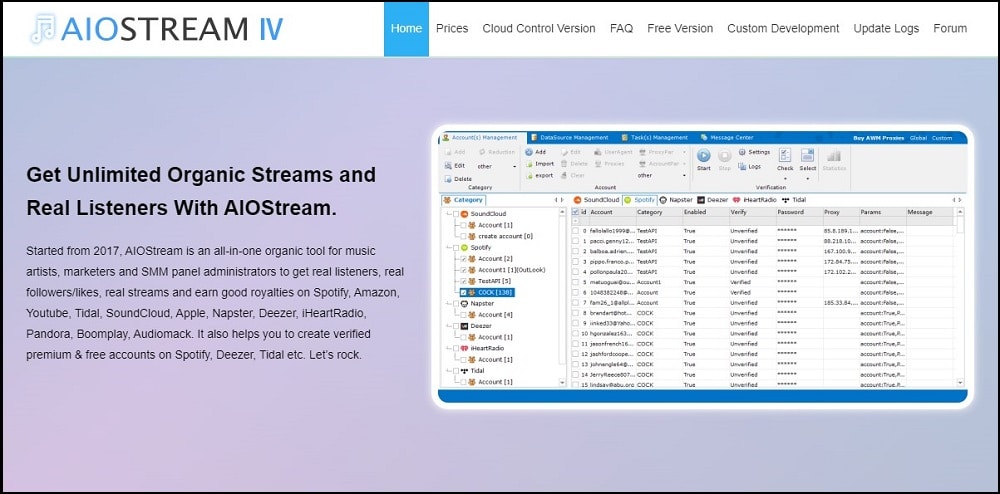The image size is (1000, 494).
Task: Toggle the select-all checkbox in id header
Action: 575,212
